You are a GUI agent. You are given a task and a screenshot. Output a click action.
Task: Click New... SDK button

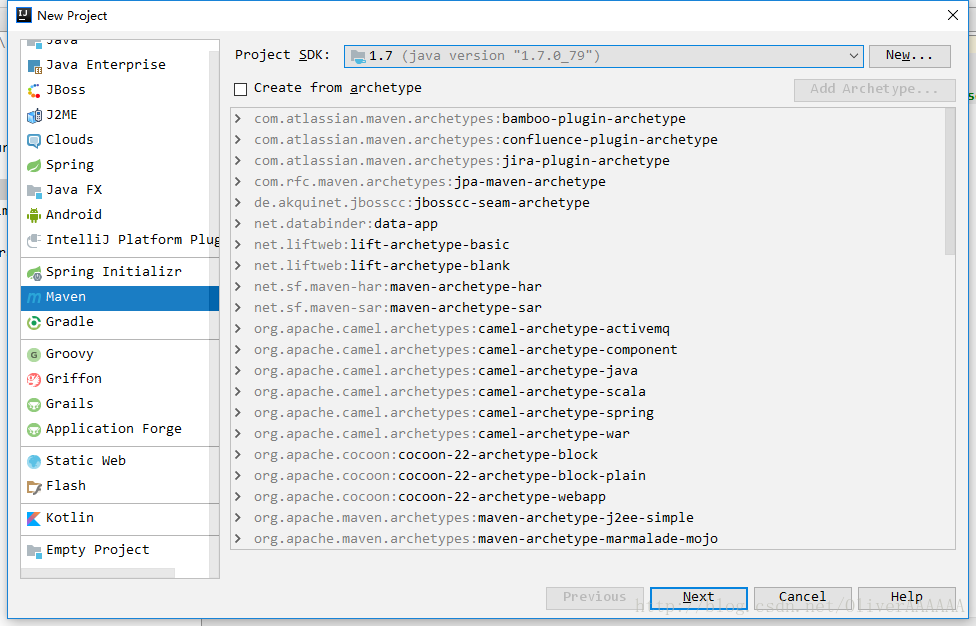coord(909,56)
